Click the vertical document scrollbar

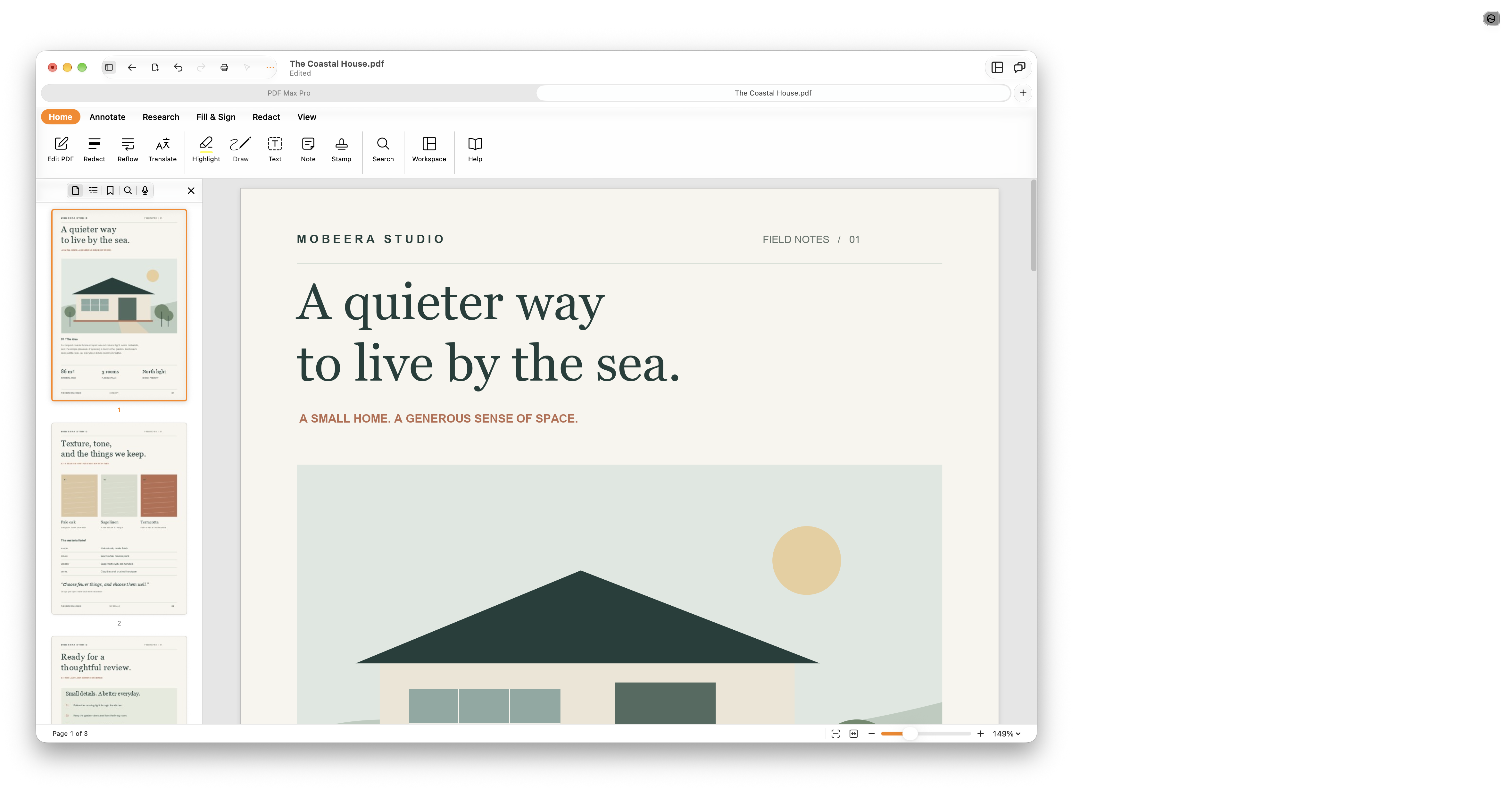coord(1034,226)
